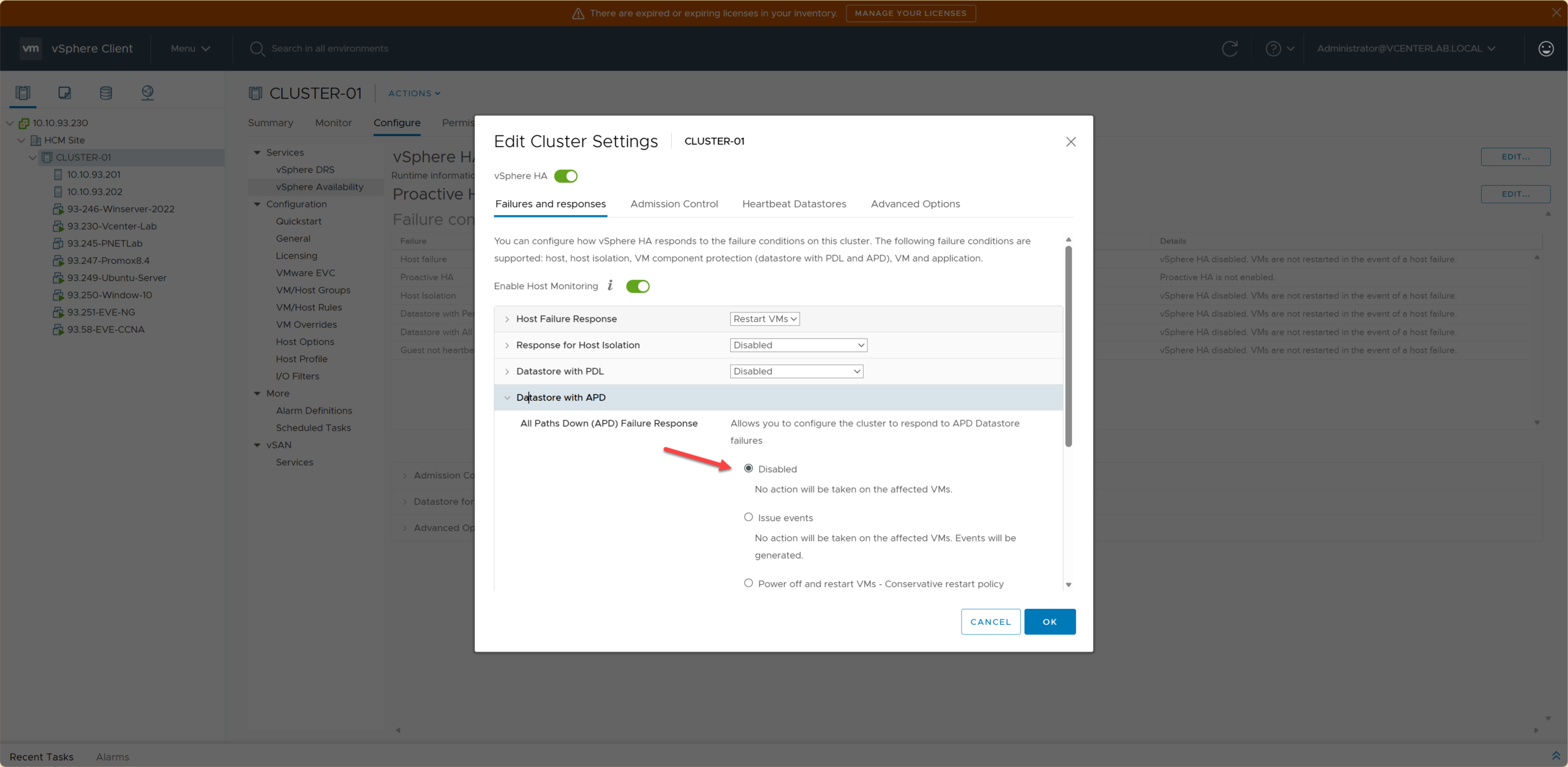The image size is (1568, 767).
Task: Toggle the vSphere HA switch
Action: click(565, 176)
